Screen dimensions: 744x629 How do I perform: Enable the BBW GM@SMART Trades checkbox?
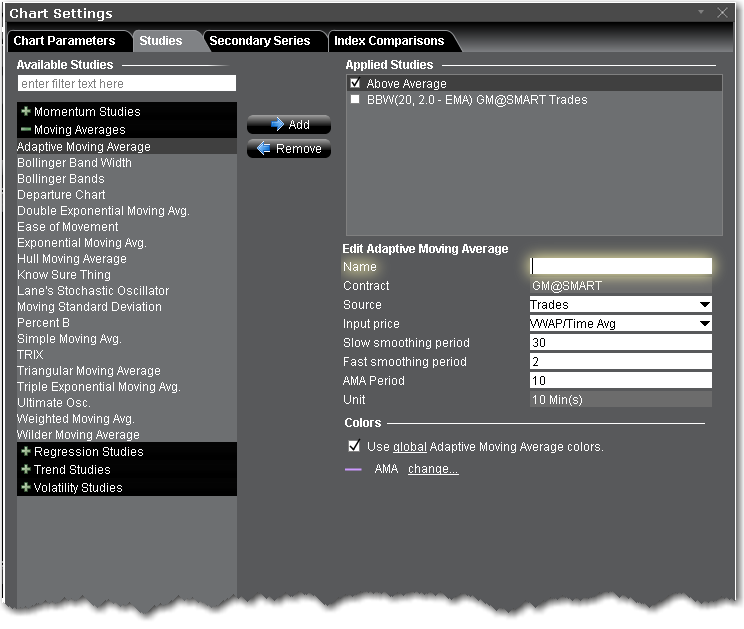point(355,100)
